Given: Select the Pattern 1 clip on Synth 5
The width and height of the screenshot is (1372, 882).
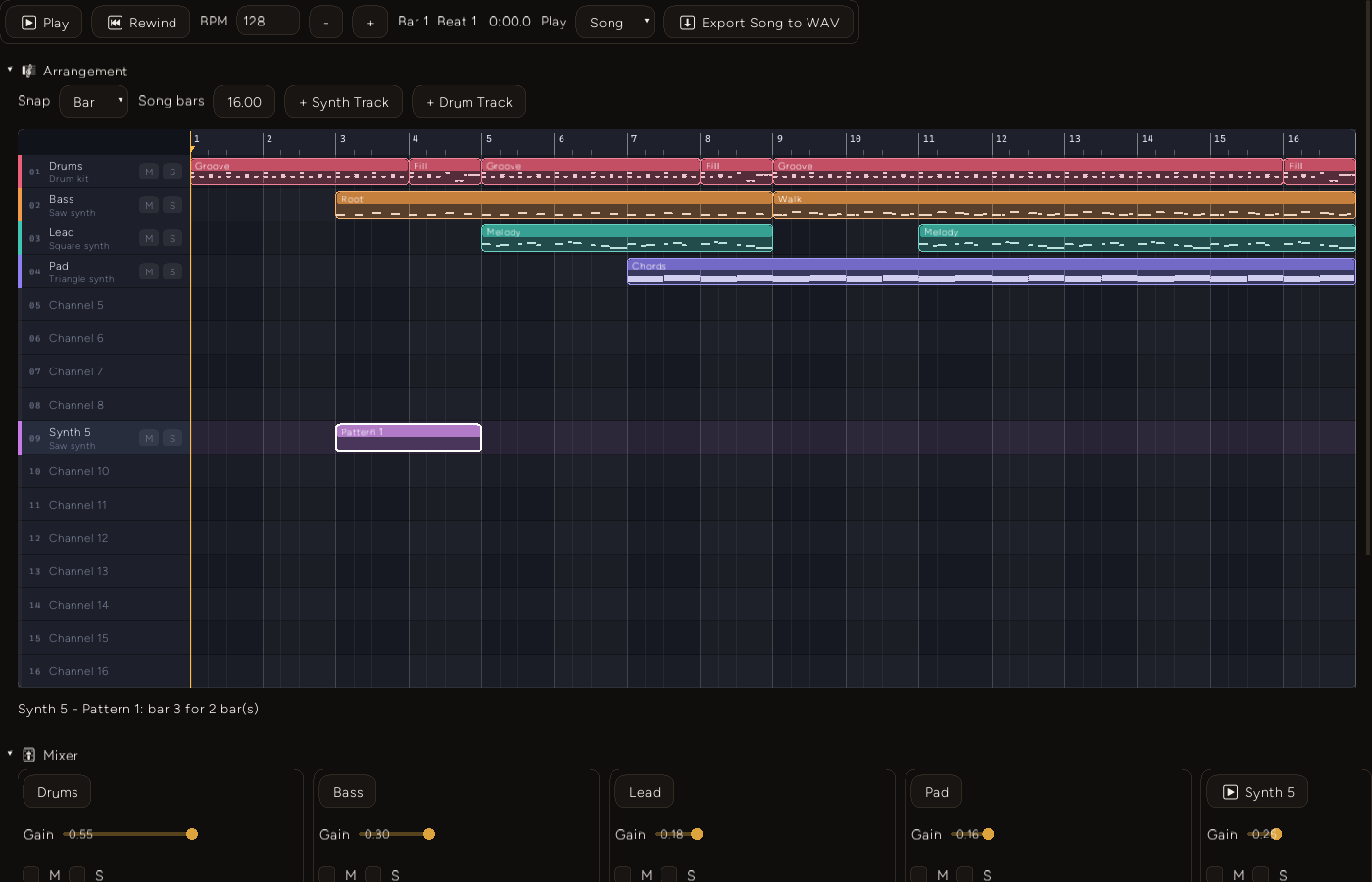Looking at the screenshot, I should tap(409, 438).
